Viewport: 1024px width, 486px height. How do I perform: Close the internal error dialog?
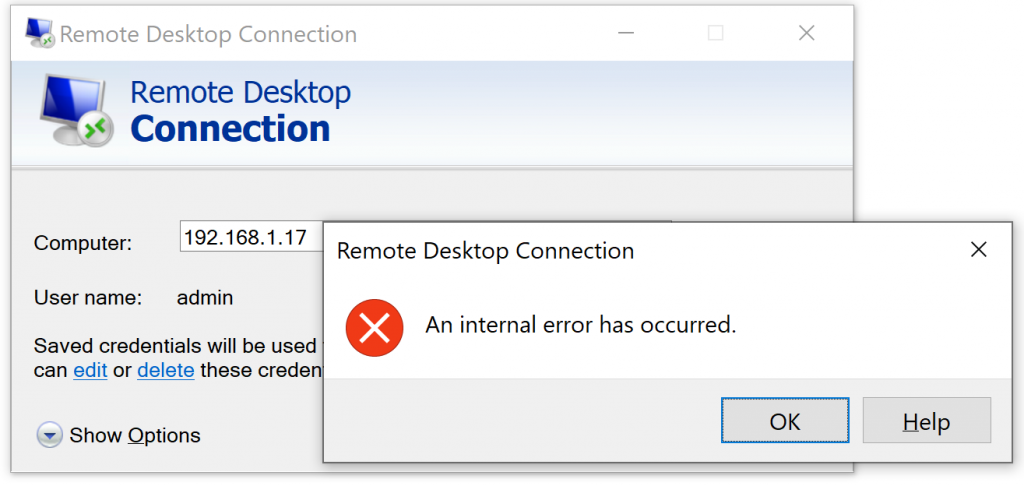978,249
